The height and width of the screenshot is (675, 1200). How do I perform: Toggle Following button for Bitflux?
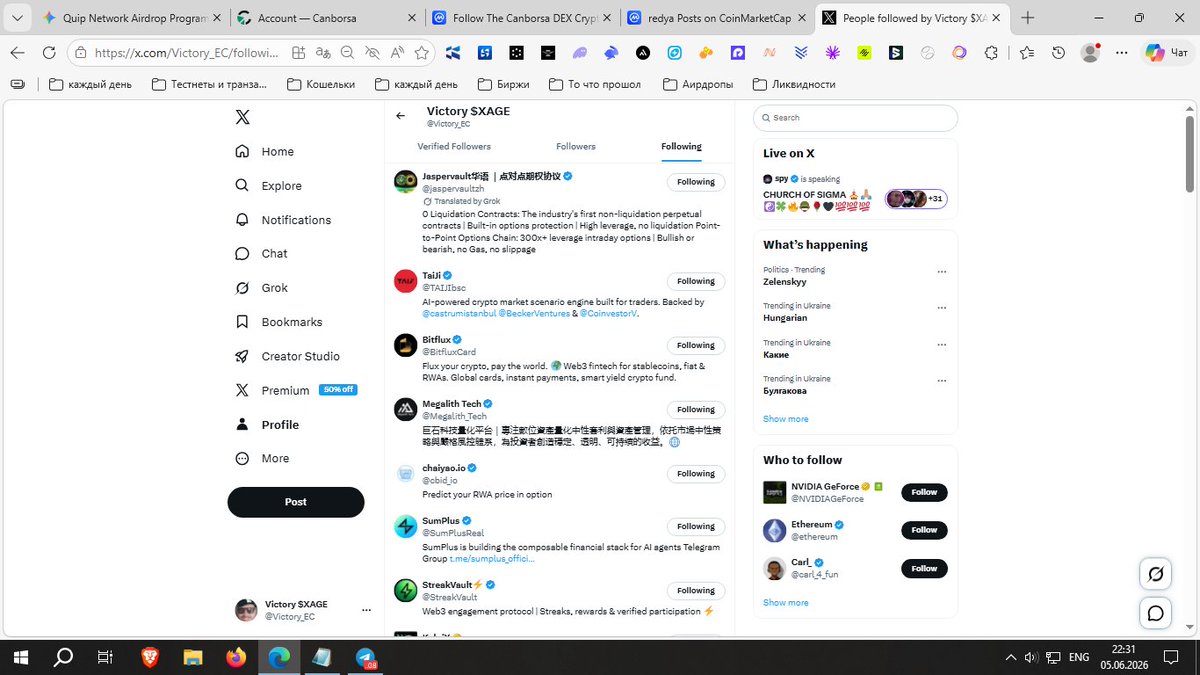pyautogui.click(x=696, y=345)
